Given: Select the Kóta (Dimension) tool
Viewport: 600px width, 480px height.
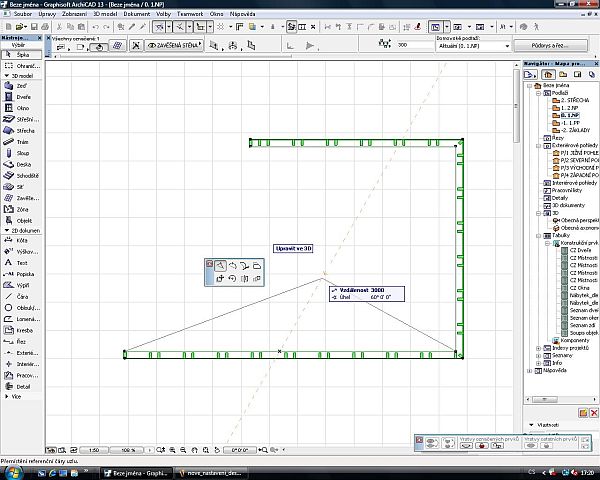Looking at the screenshot, I should pos(21,240).
